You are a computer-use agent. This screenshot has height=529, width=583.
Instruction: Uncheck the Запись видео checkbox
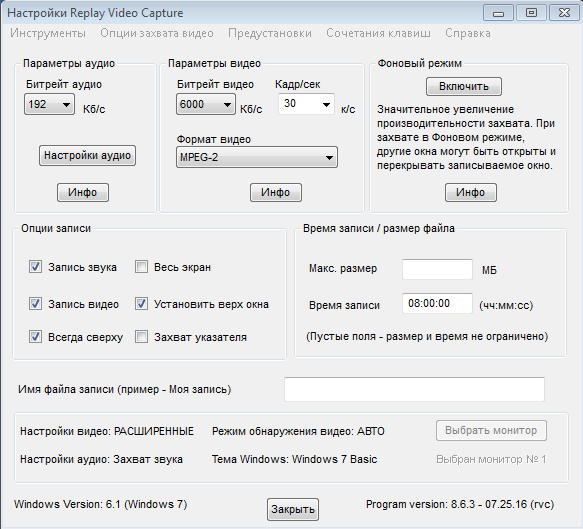pos(35,303)
